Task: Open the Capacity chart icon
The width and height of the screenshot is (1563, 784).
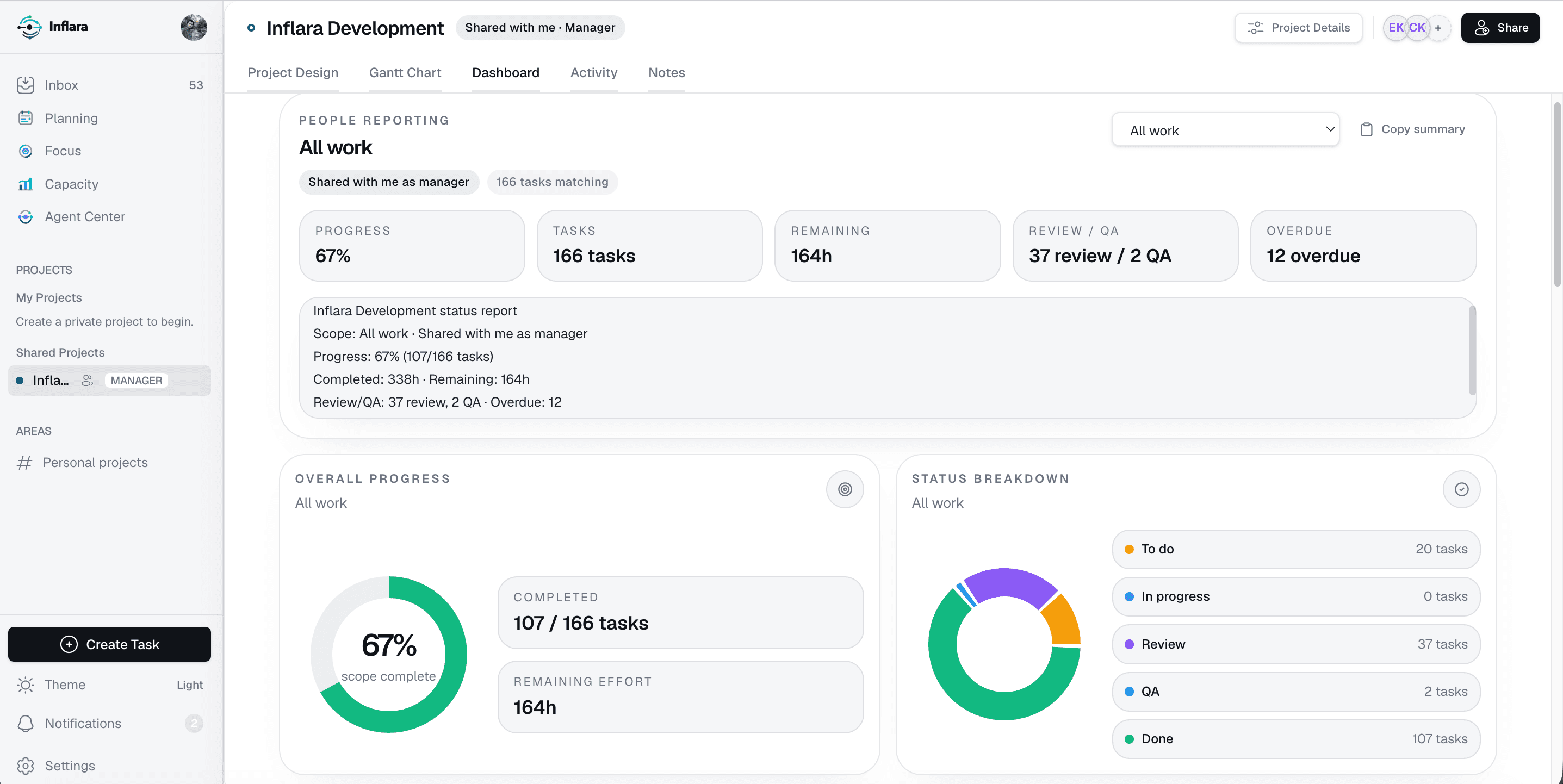Action: tap(26, 184)
